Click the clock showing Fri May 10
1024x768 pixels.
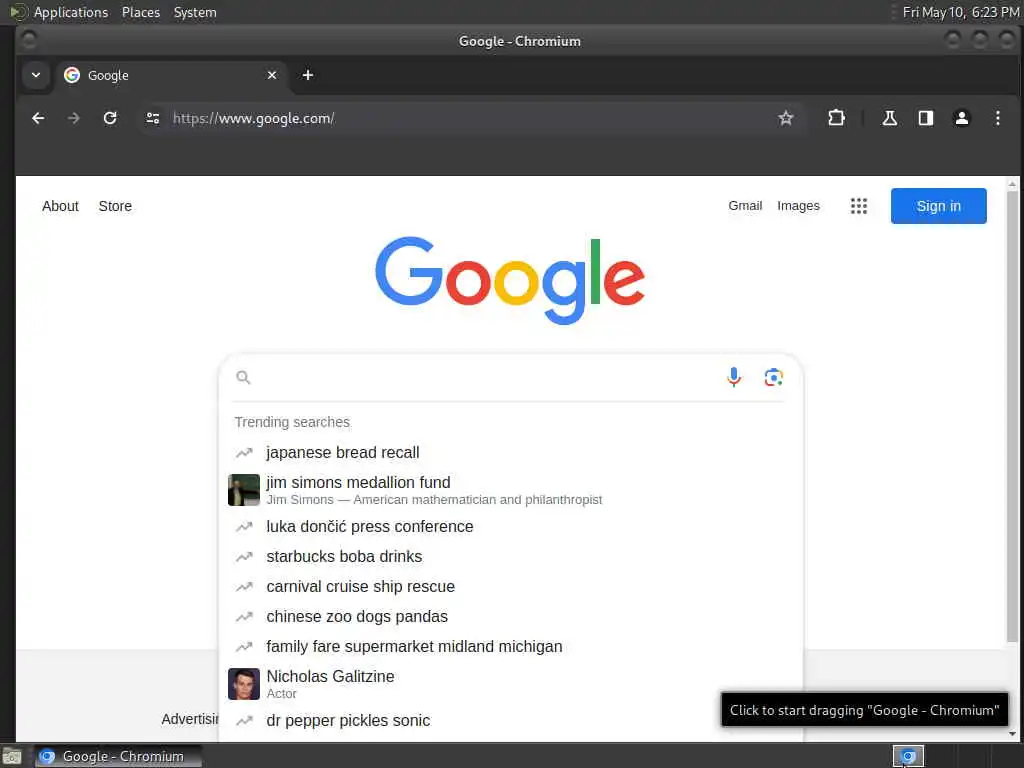click(x=960, y=12)
